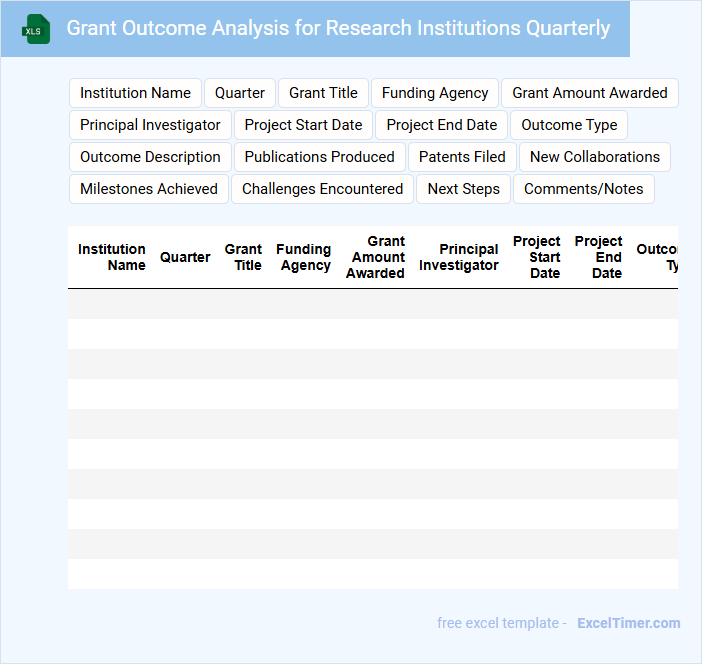Select the Project Start Date tag
Viewport: 702px width, 664px height.
click(x=303, y=125)
